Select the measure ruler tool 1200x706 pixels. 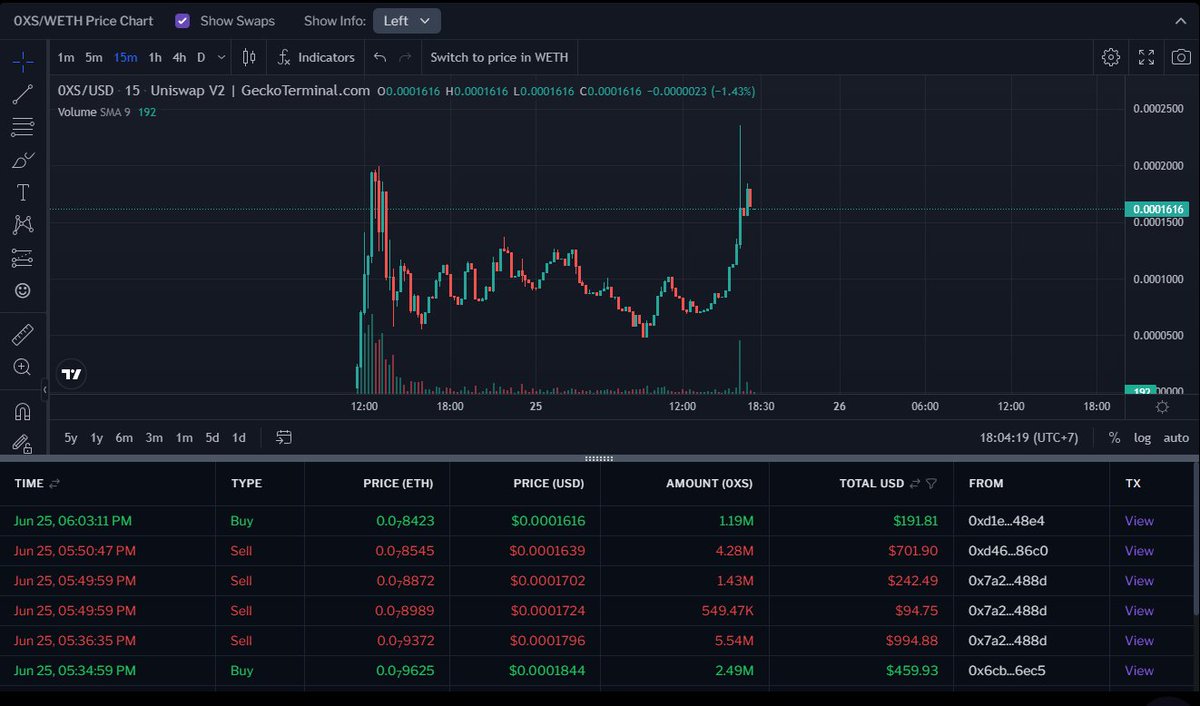click(x=22, y=334)
